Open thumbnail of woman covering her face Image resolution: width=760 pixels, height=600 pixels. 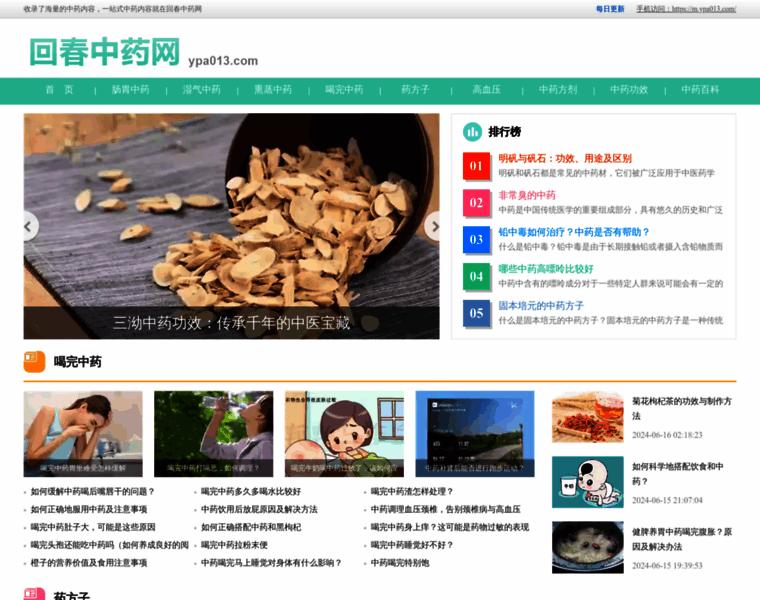(x=83, y=434)
